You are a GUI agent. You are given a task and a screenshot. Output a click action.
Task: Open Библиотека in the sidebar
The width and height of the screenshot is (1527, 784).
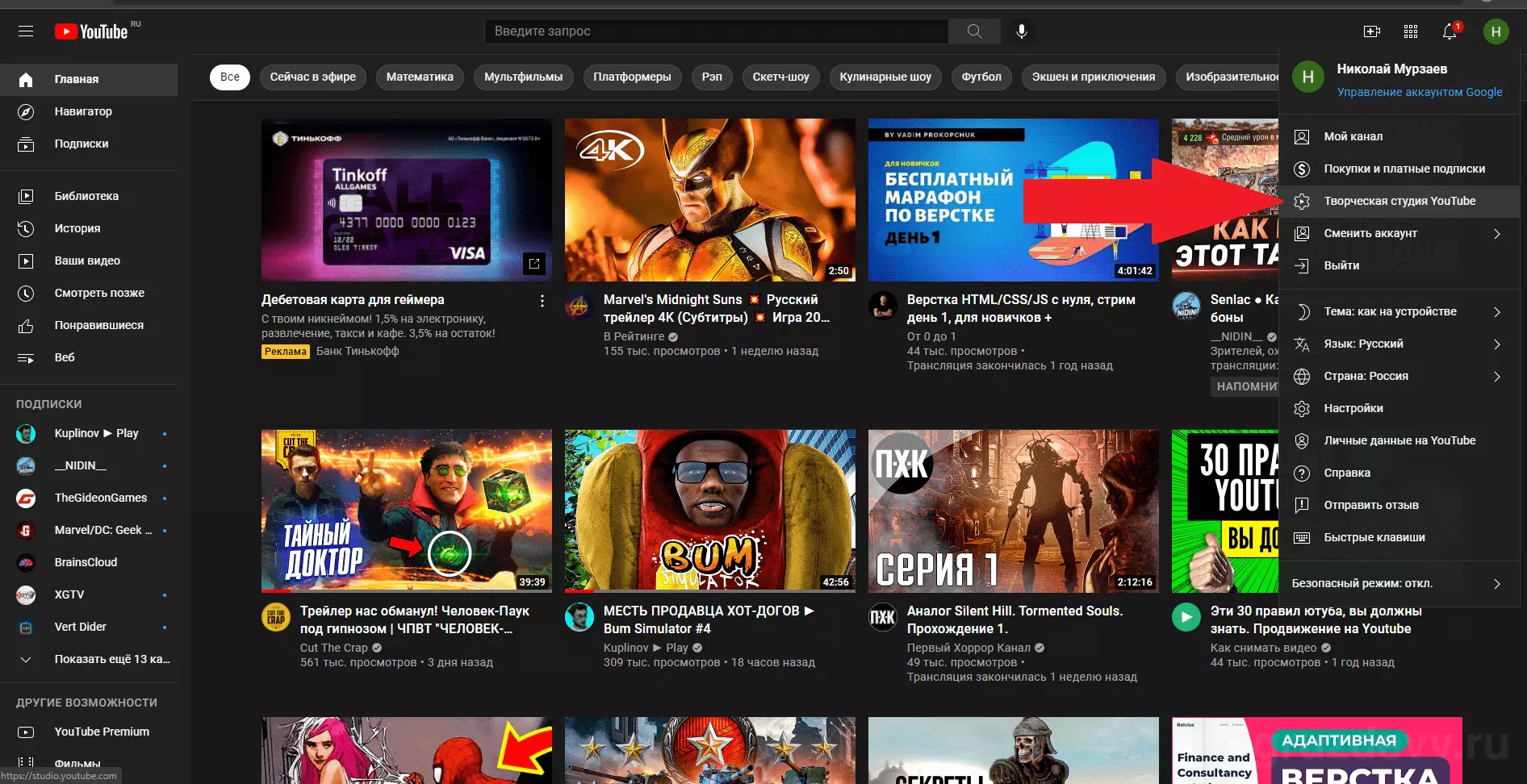pyautogui.click(x=89, y=196)
